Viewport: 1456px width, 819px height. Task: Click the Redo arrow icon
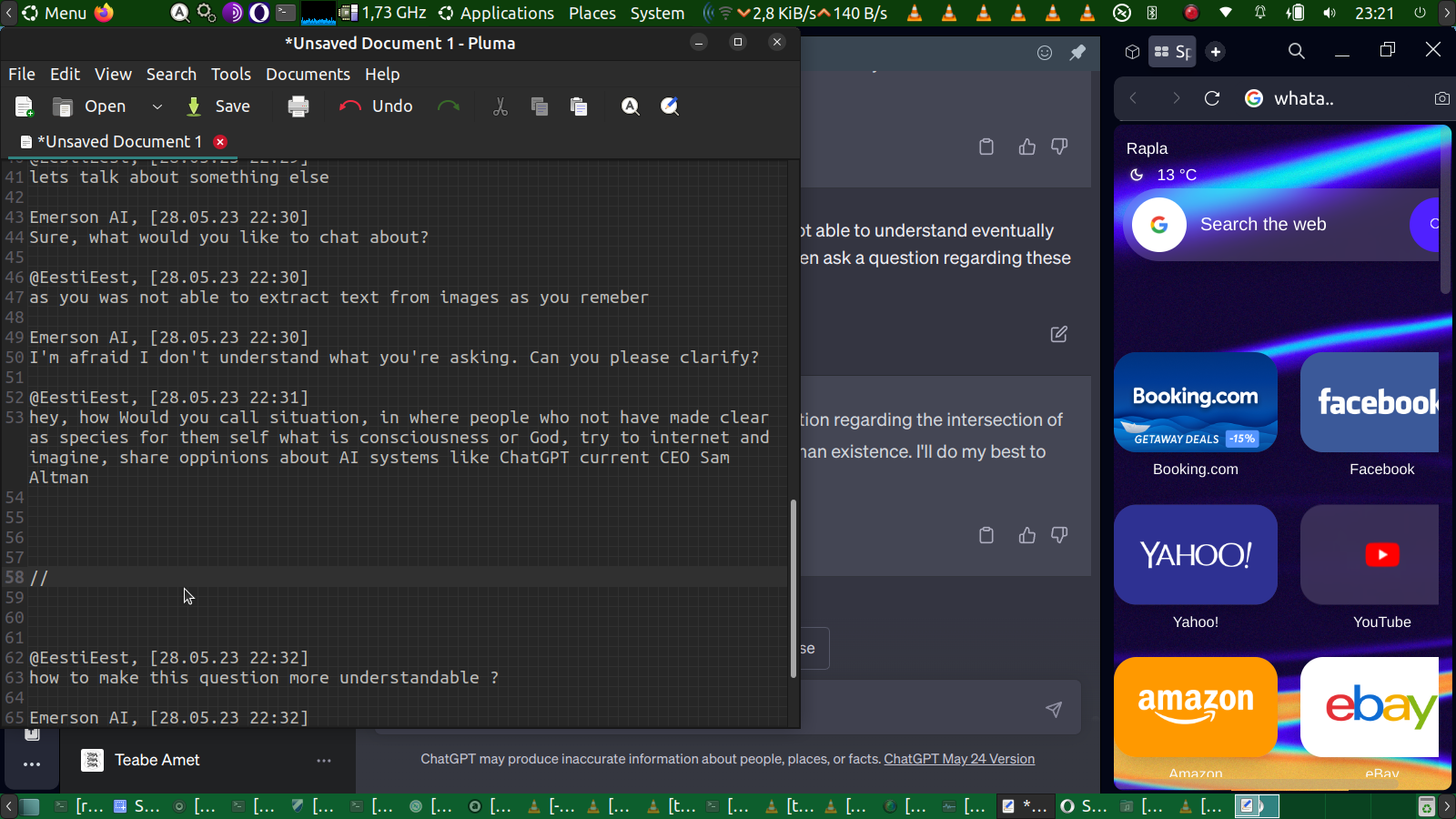[x=449, y=106]
